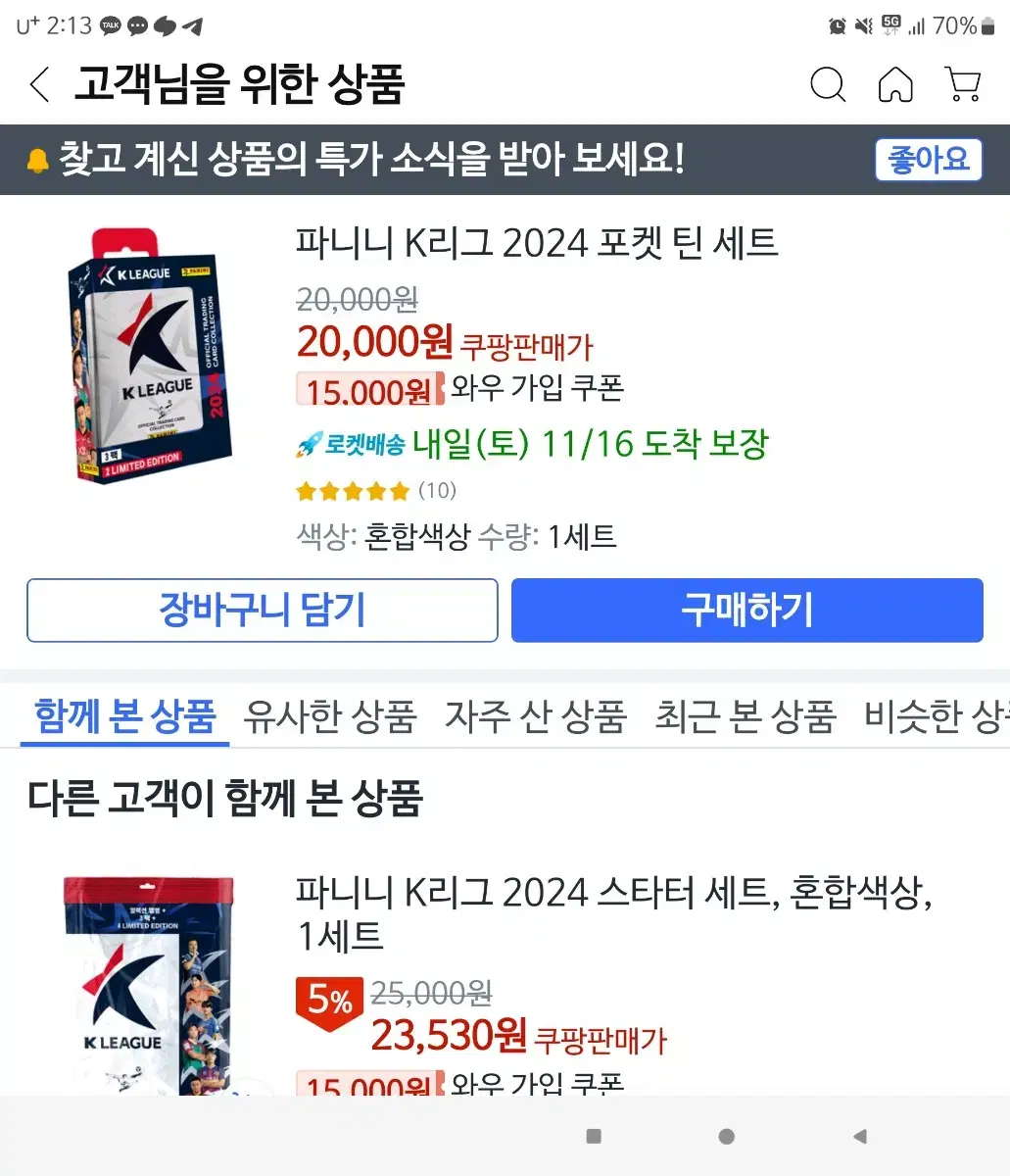
Task: View the five-star rating reviews (10)
Action: 376,490
